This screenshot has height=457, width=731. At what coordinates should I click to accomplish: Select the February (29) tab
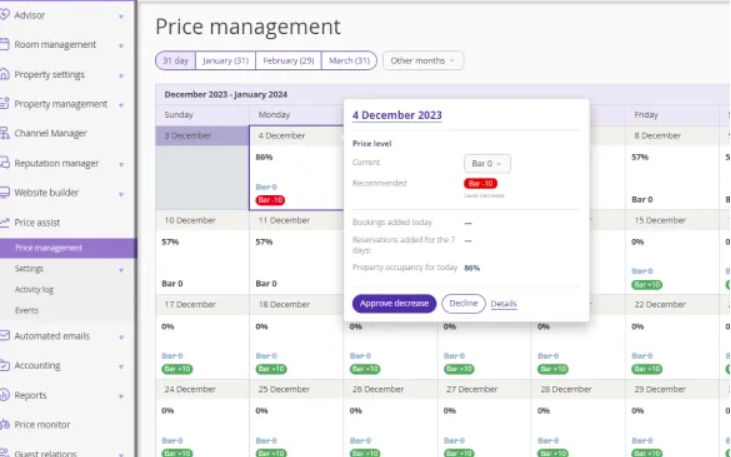[288, 61]
